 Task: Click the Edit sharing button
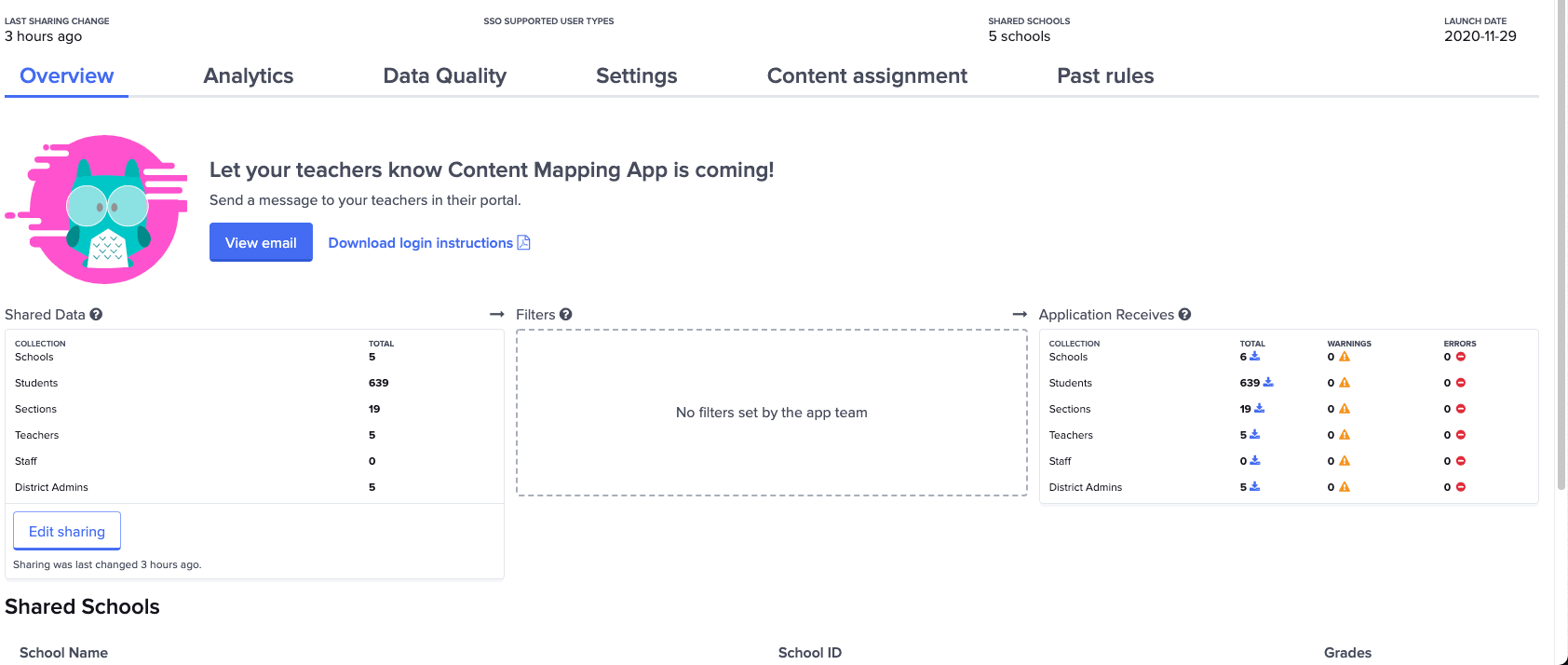pos(67,531)
